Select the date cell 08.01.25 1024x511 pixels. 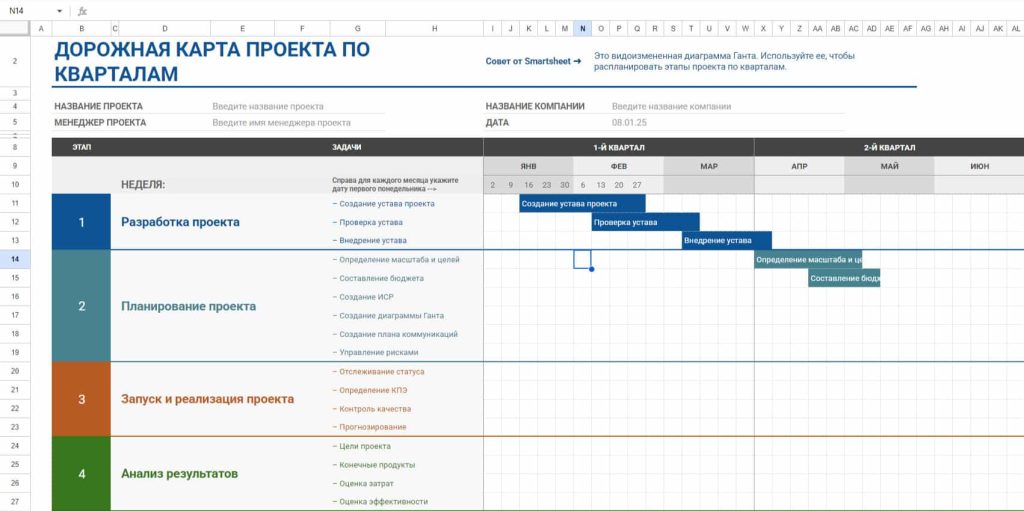(x=630, y=122)
